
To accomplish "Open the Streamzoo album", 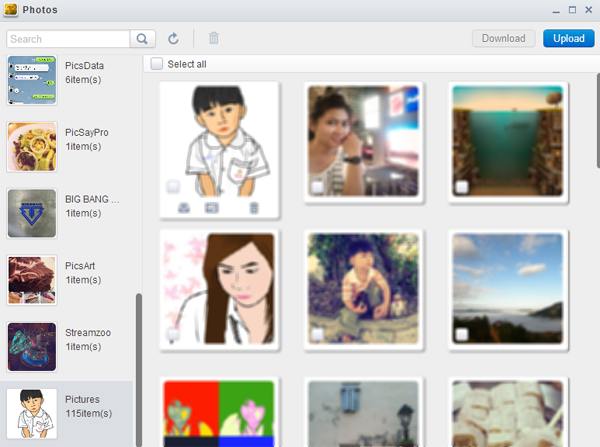I will (67, 347).
